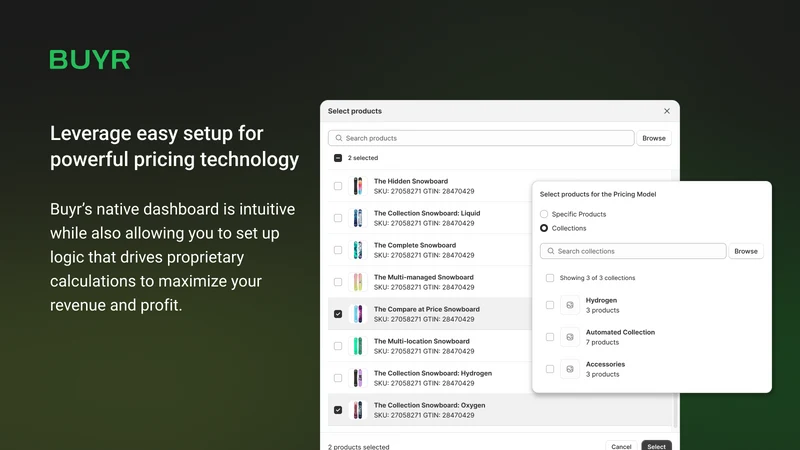
Task: Click the Search products input field
Action: [x=481, y=138]
